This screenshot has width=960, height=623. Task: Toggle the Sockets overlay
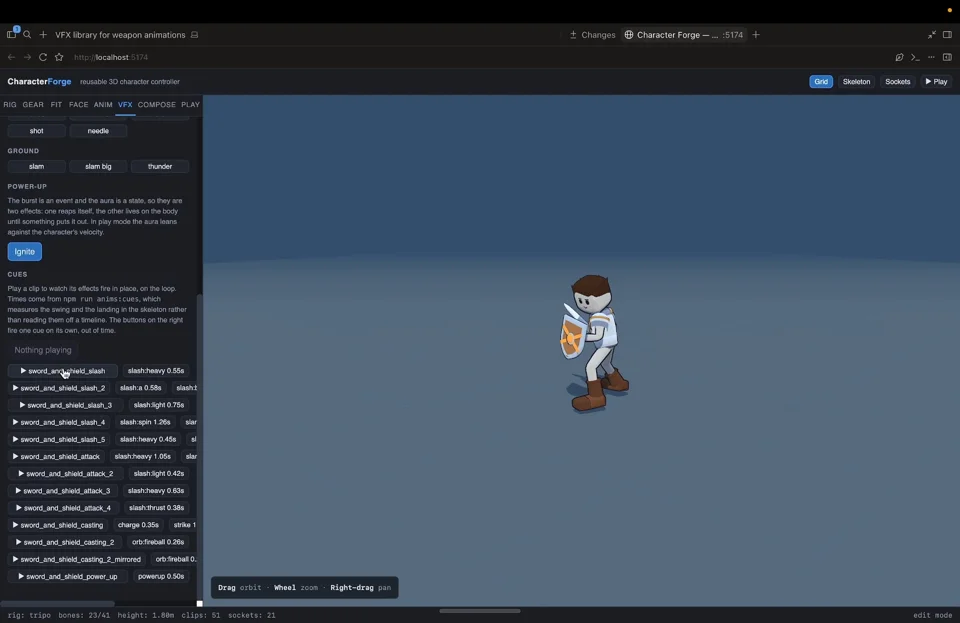coord(898,81)
